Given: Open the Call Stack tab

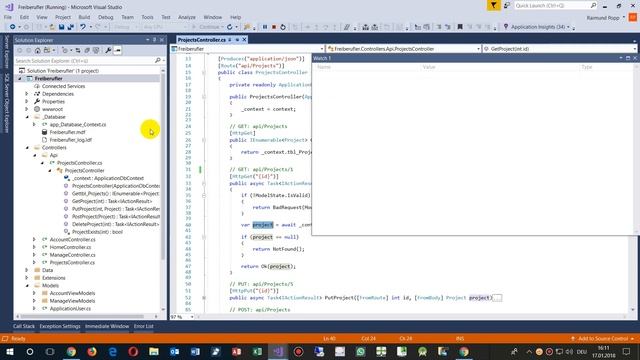Looking at the screenshot, I should 24,326.
